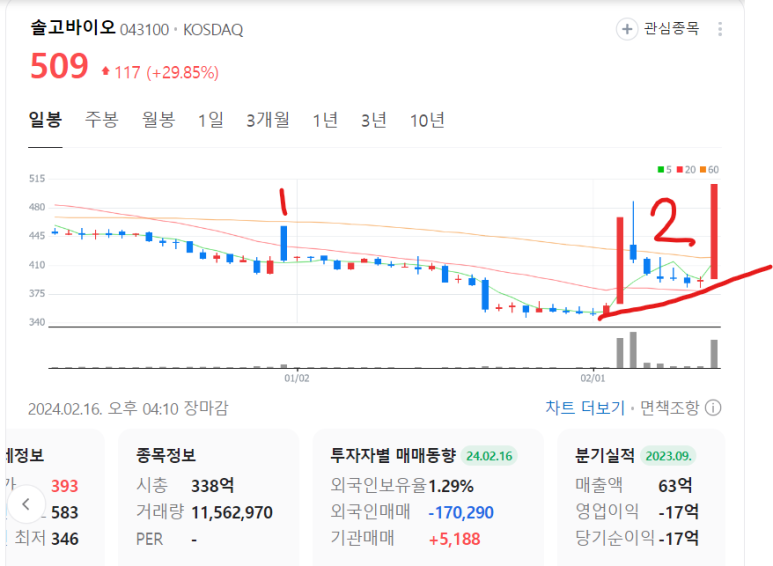Click the plus icon for 관심종목
This screenshot has height=566, width=773.
click(x=627, y=29)
